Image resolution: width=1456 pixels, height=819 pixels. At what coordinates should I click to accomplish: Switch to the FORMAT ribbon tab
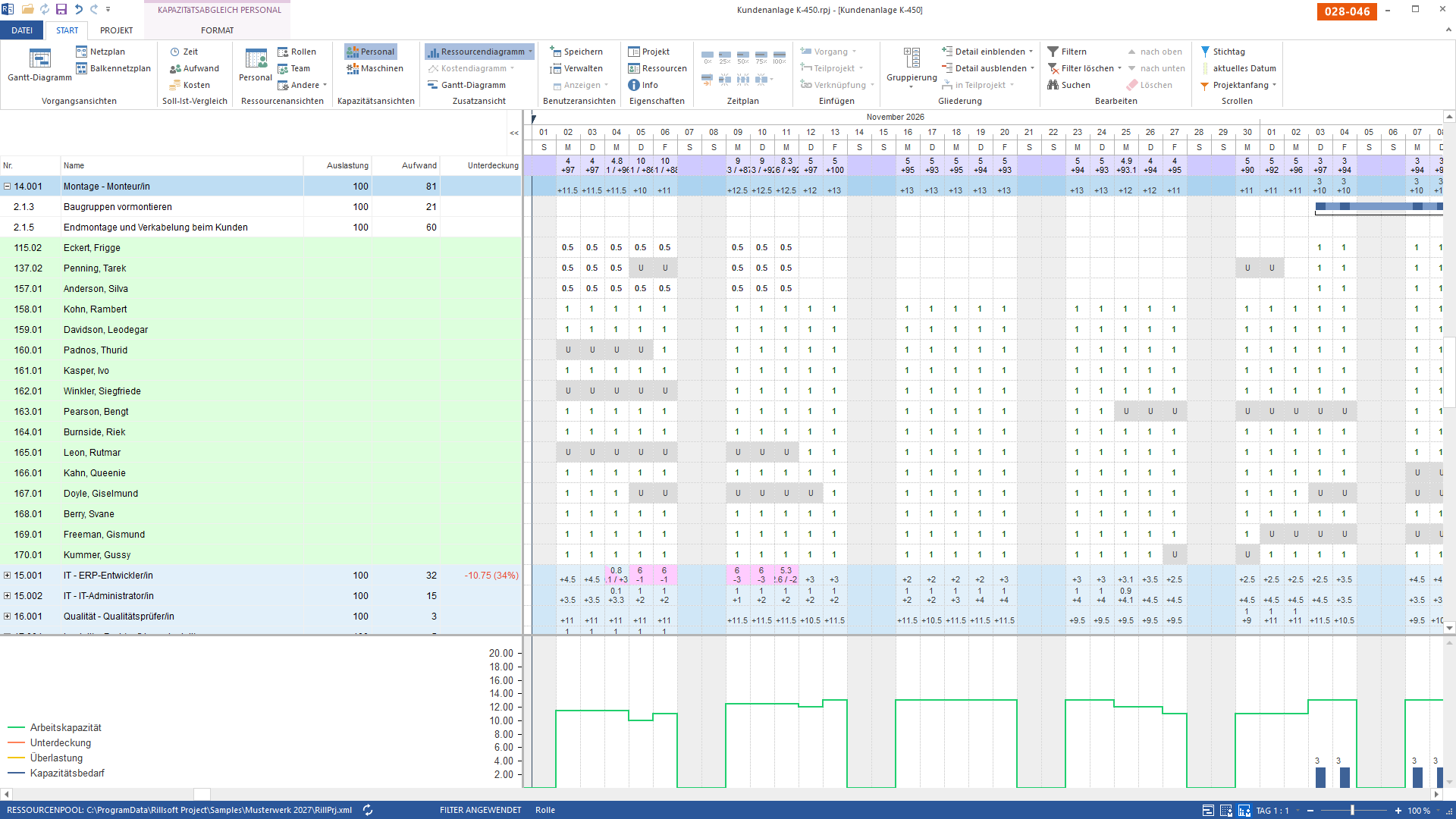pos(218,30)
